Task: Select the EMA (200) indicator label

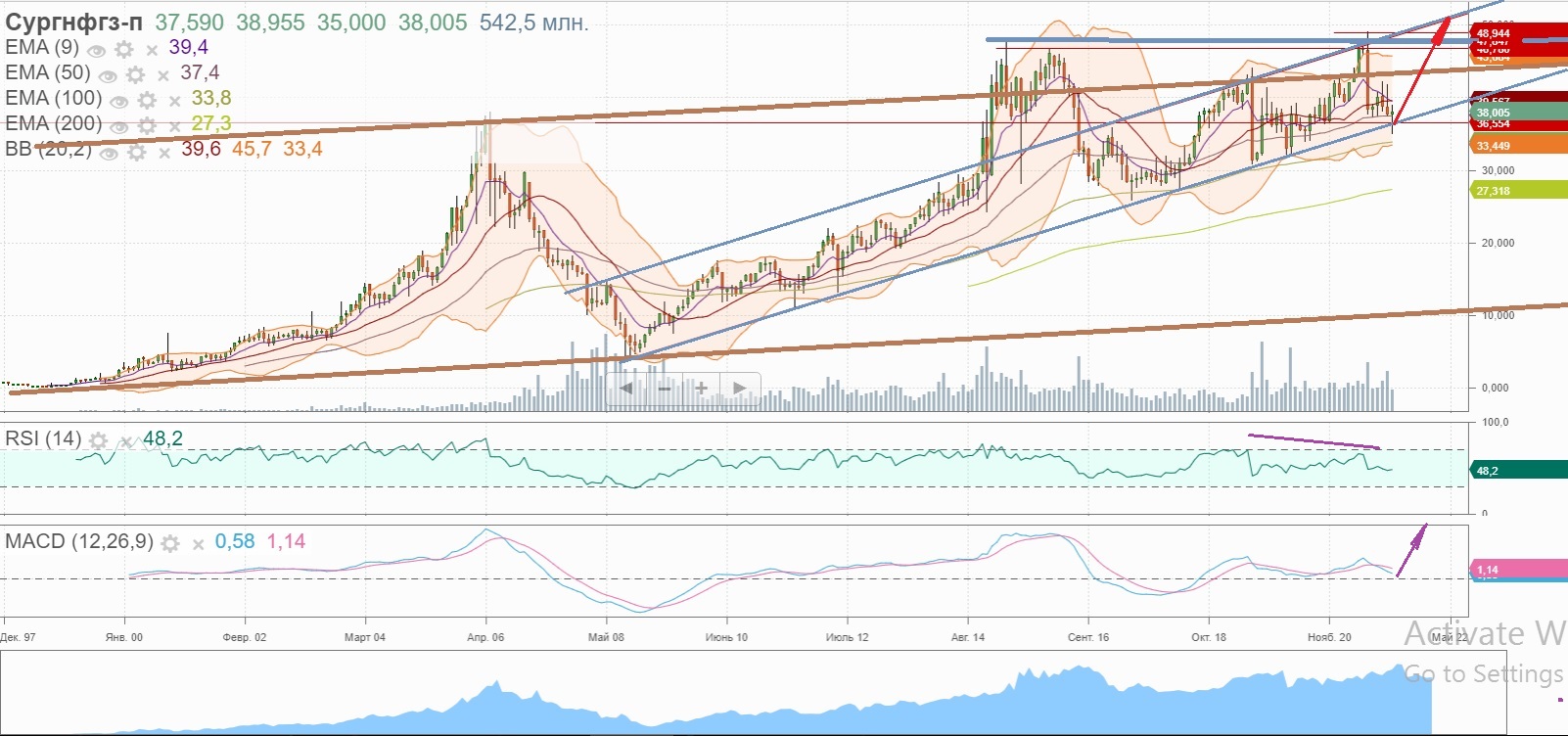Action: pos(54,123)
